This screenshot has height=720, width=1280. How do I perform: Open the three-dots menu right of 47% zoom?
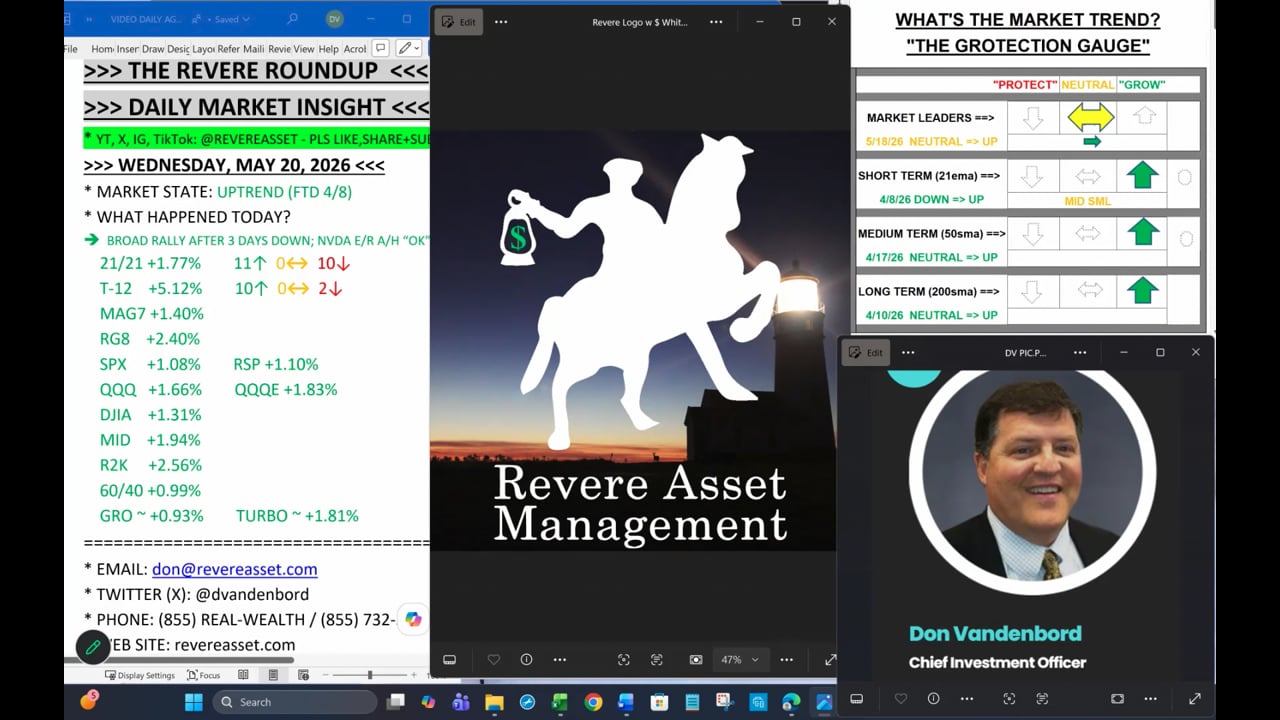point(787,660)
